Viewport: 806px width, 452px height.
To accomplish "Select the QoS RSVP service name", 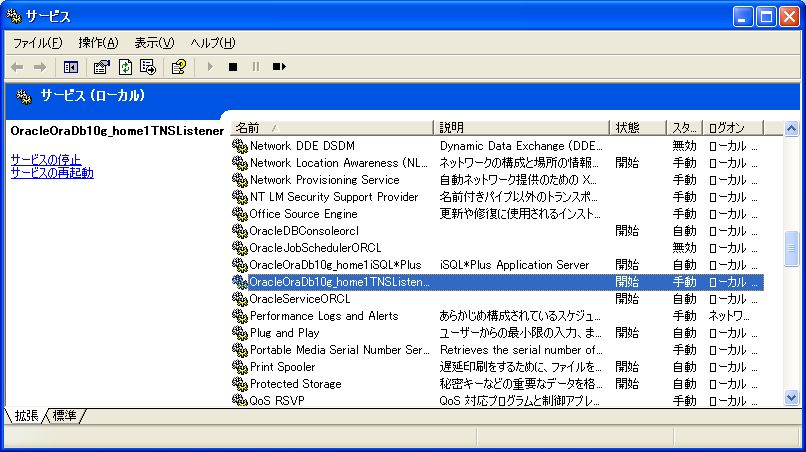I will tap(277, 401).
